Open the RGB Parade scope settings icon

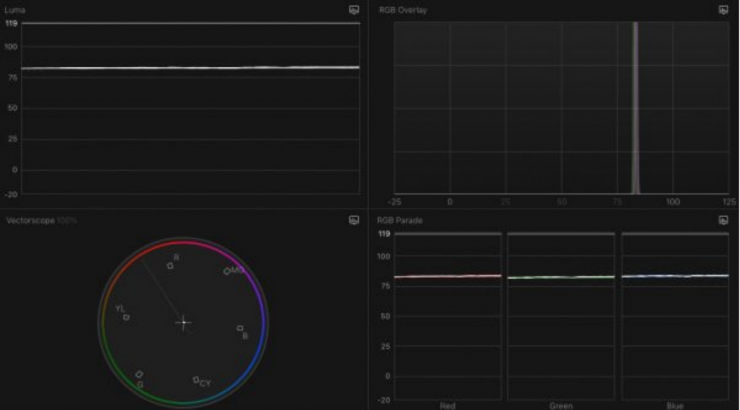[x=723, y=219]
